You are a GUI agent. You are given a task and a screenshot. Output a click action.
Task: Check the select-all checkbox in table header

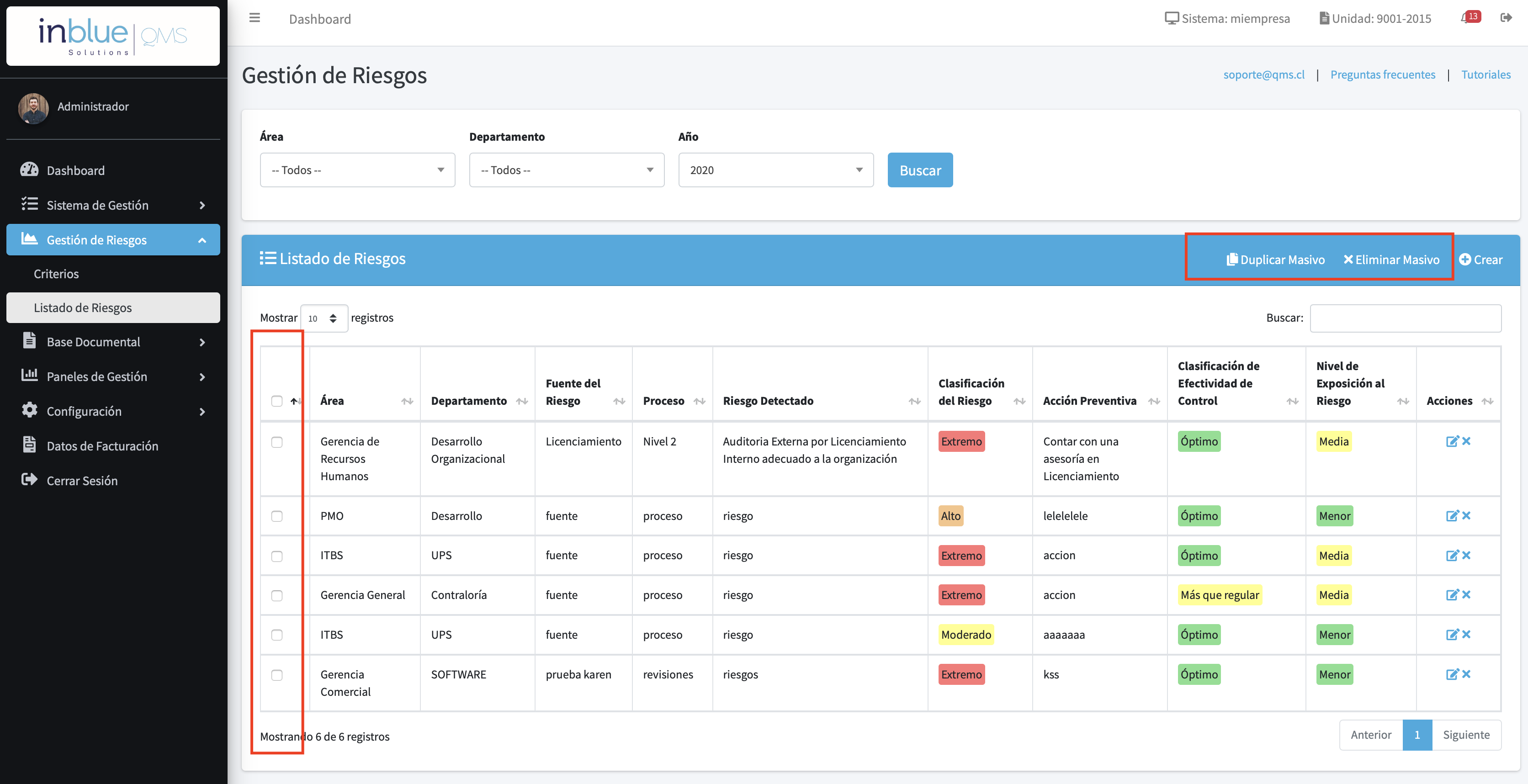[277, 401]
